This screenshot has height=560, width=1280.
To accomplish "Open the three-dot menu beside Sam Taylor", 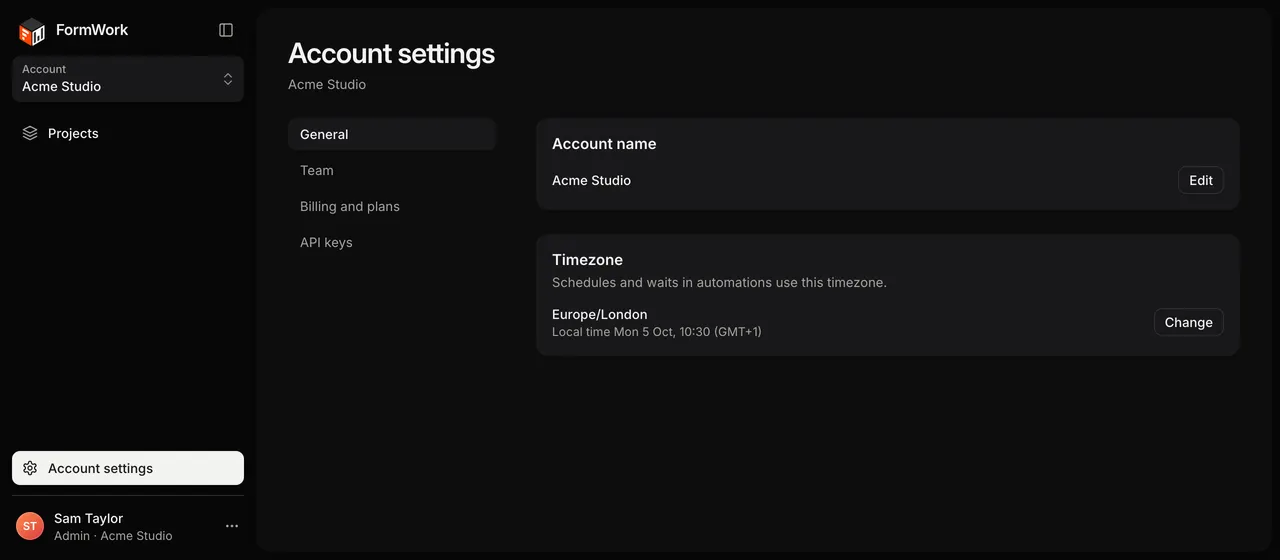I will pyautogui.click(x=232, y=526).
